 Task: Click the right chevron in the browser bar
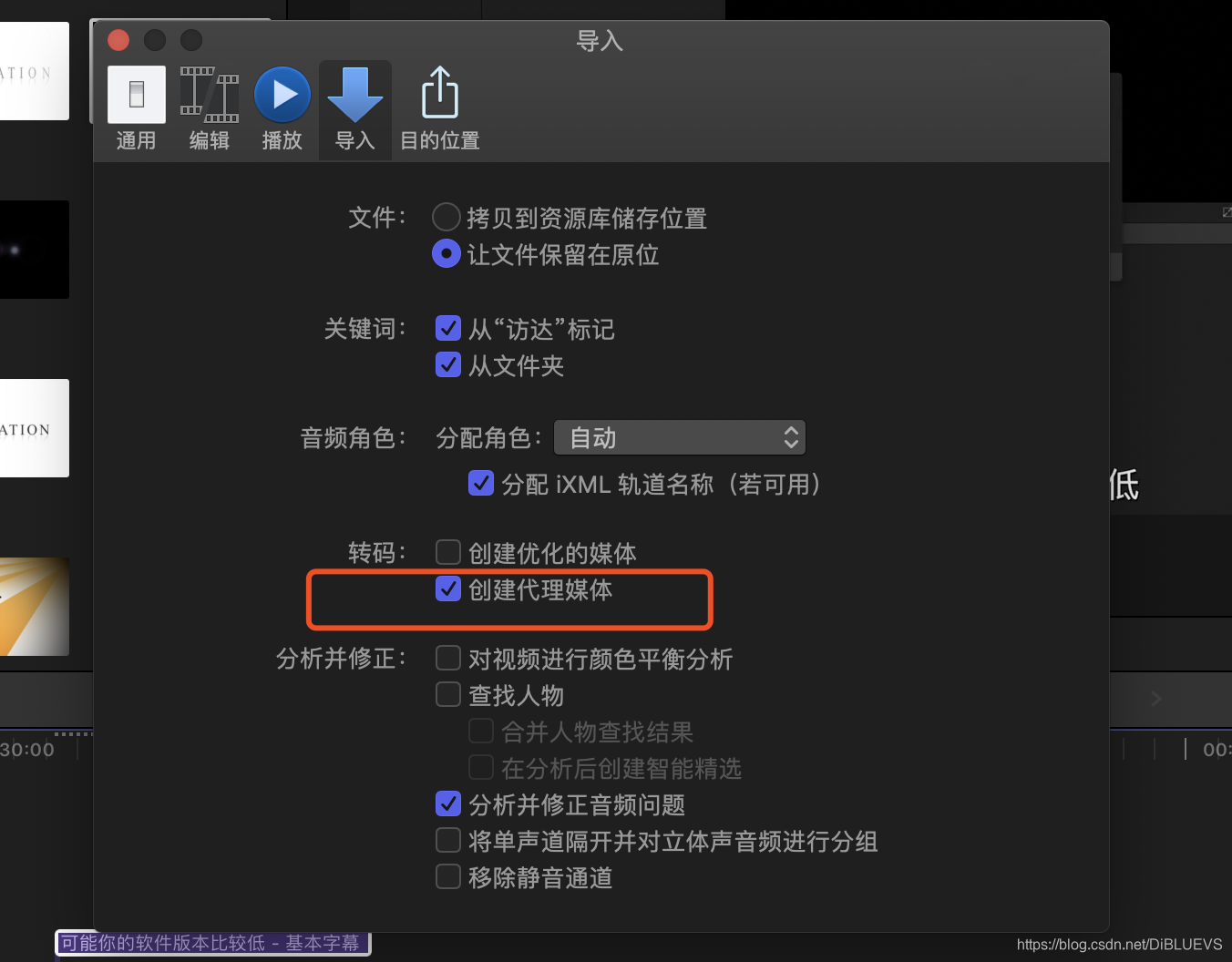point(1155,699)
